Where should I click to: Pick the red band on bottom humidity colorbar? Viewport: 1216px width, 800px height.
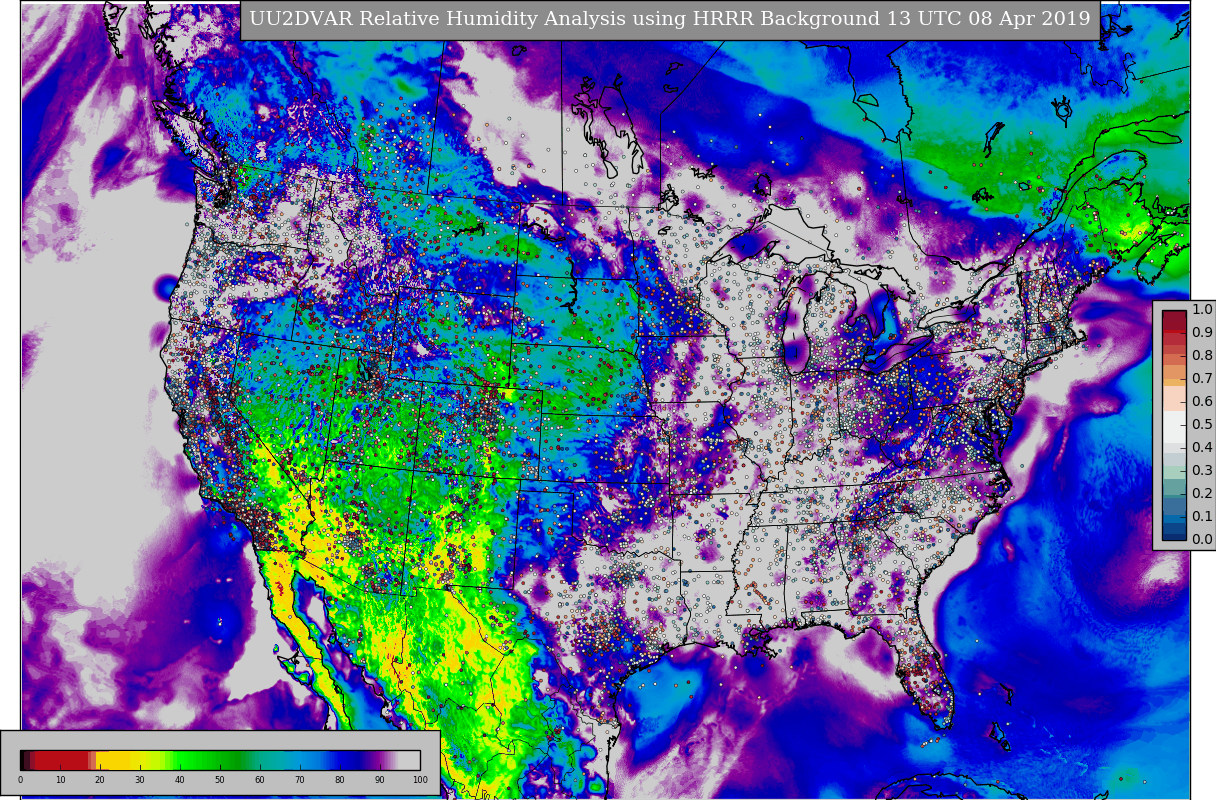click(62, 760)
